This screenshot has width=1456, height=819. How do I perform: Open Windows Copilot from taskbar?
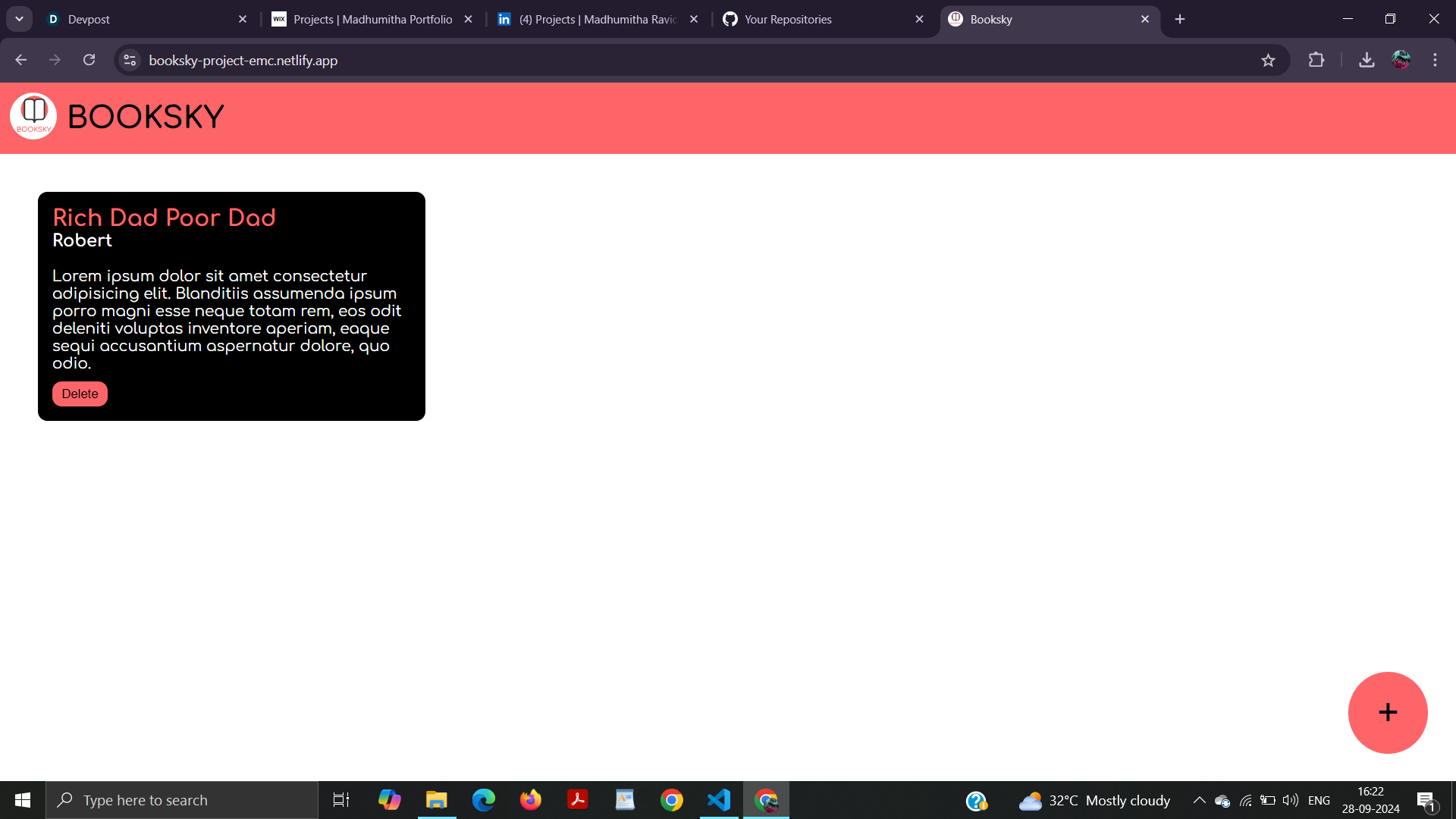[389, 799]
